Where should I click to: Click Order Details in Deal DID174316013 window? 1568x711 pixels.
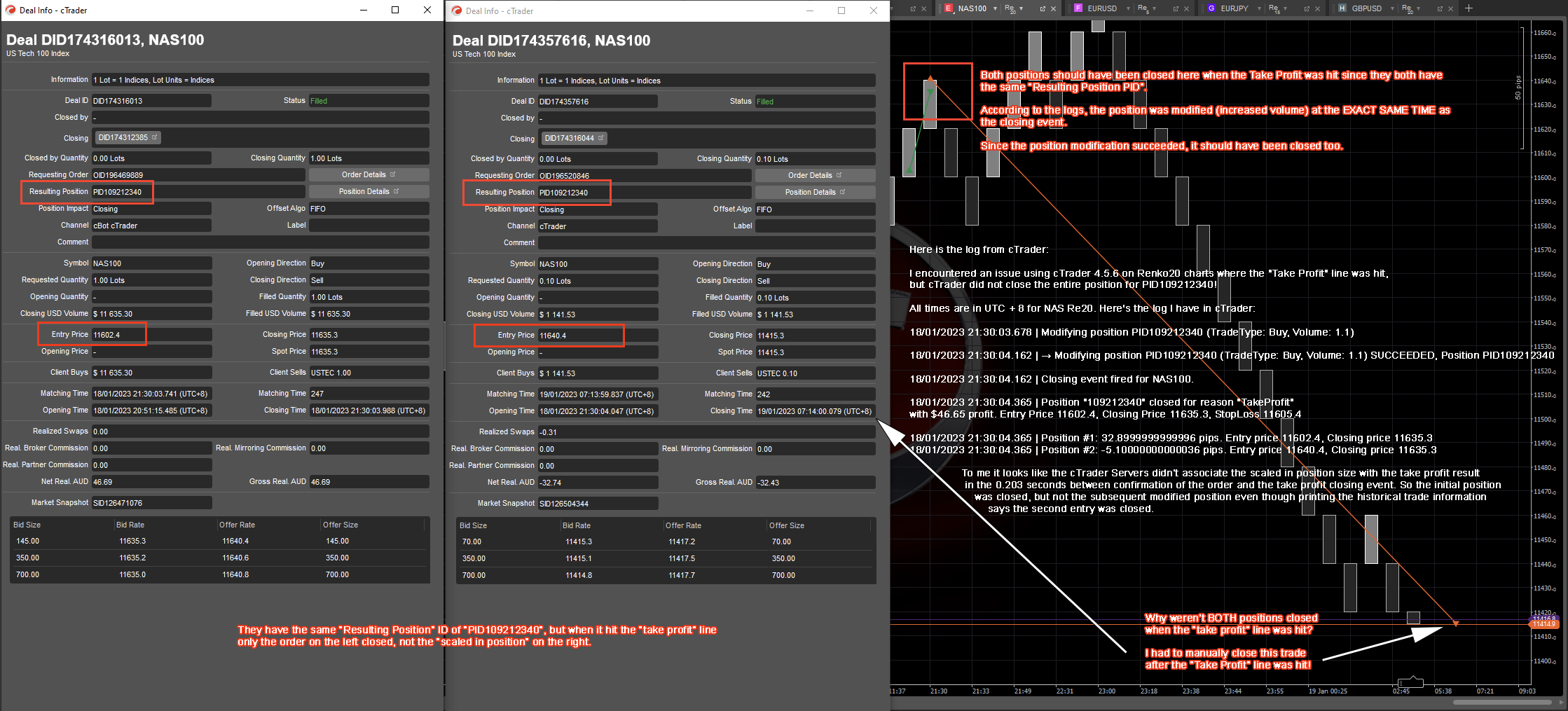(369, 174)
